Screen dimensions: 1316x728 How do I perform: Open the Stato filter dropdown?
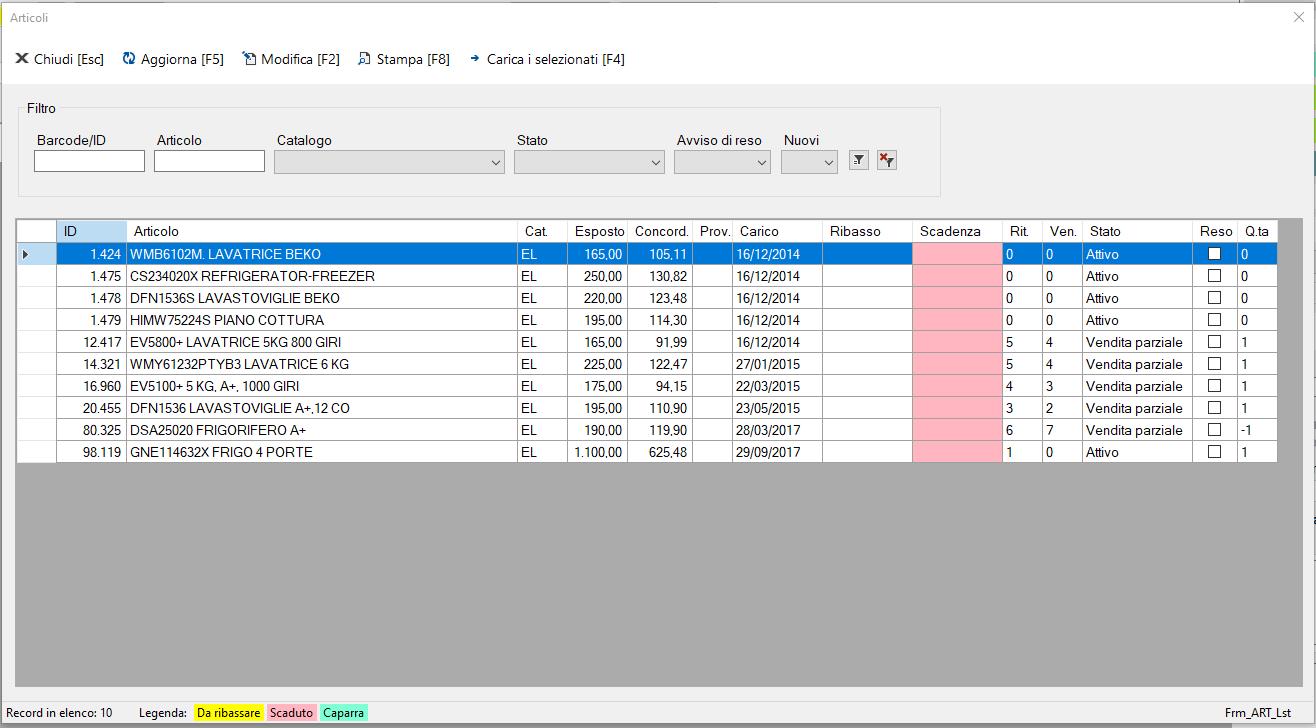tap(589, 162)
